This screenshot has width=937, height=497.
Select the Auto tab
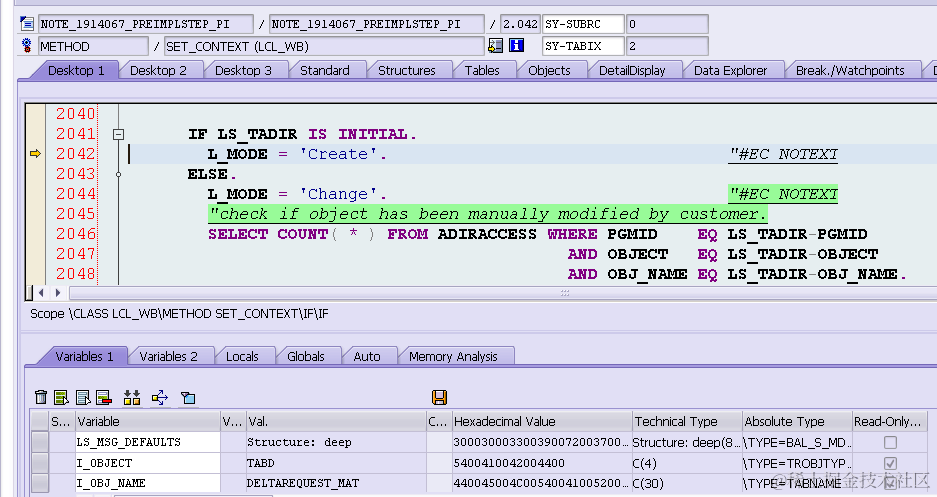(x=367, y=357)
